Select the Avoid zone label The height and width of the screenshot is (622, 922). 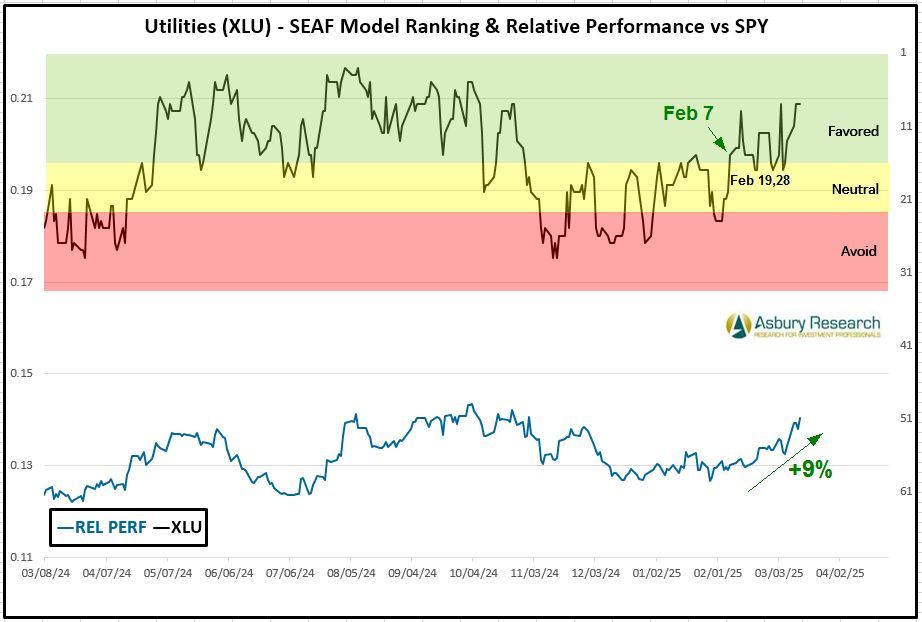(858, 251)
